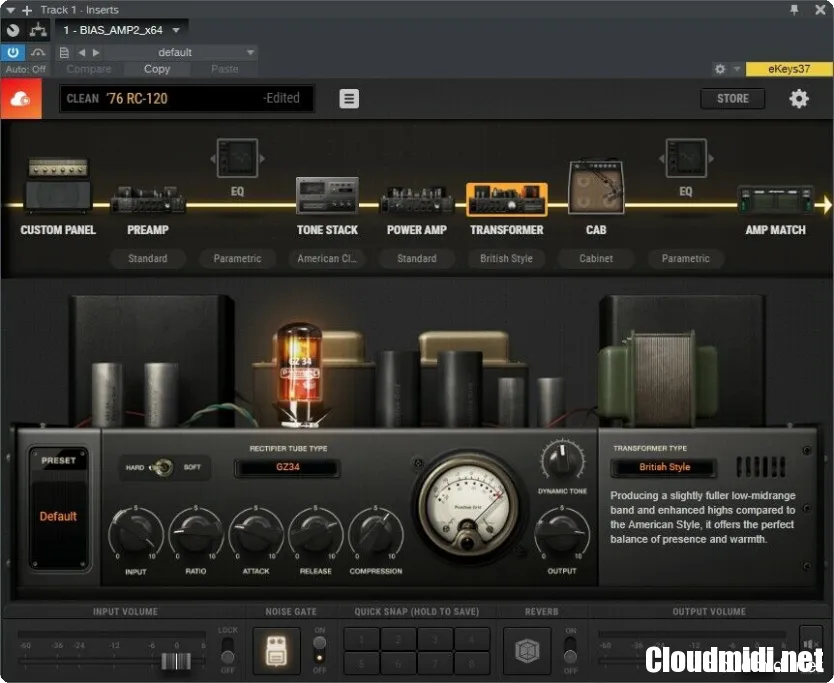Select the American tone stack type label
Image resolution: width=834 pixels, height=683 pixels.
click(x=327, y=258)
